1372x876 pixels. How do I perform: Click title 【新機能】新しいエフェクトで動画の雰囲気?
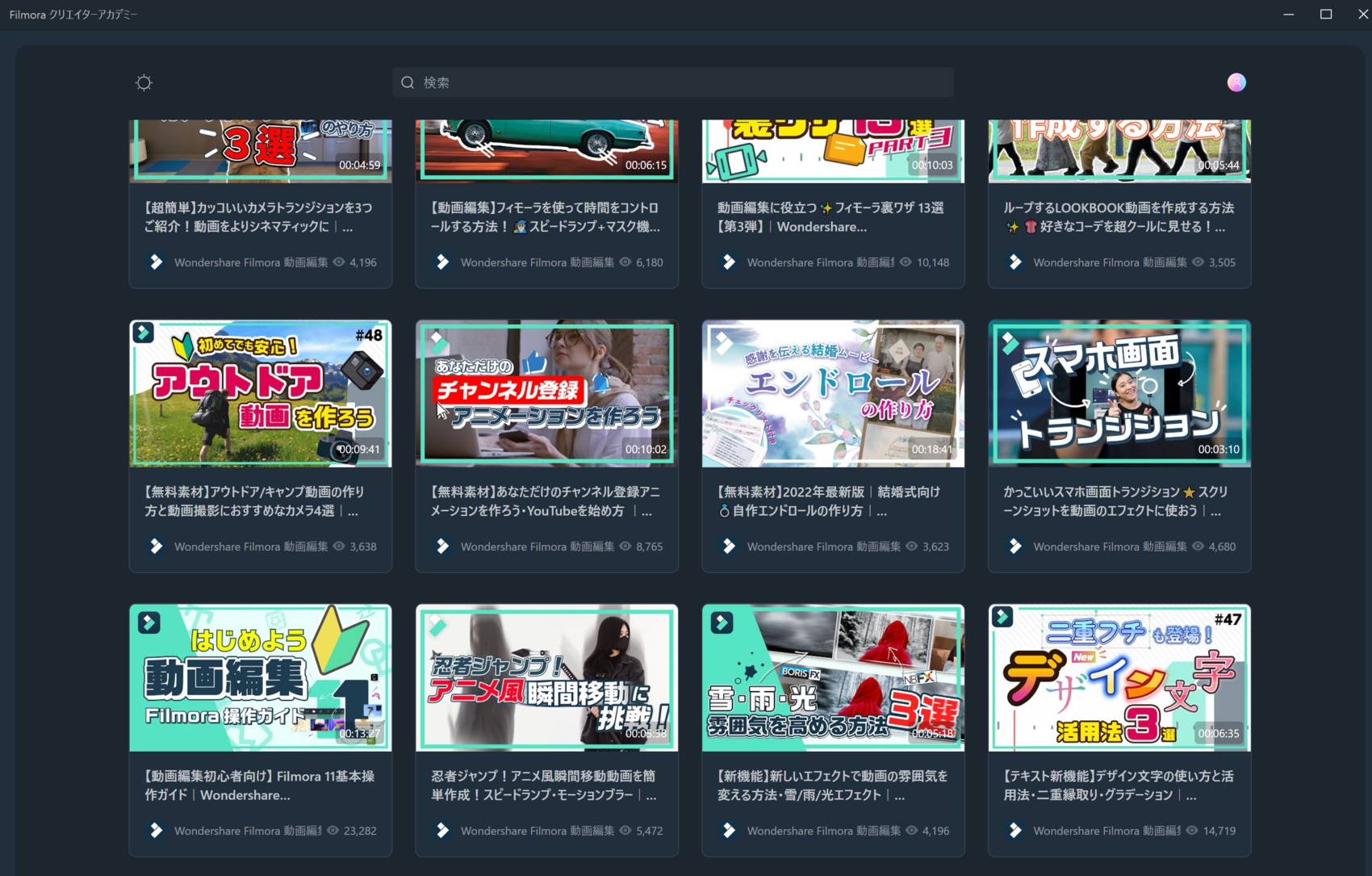click(832, 786)
